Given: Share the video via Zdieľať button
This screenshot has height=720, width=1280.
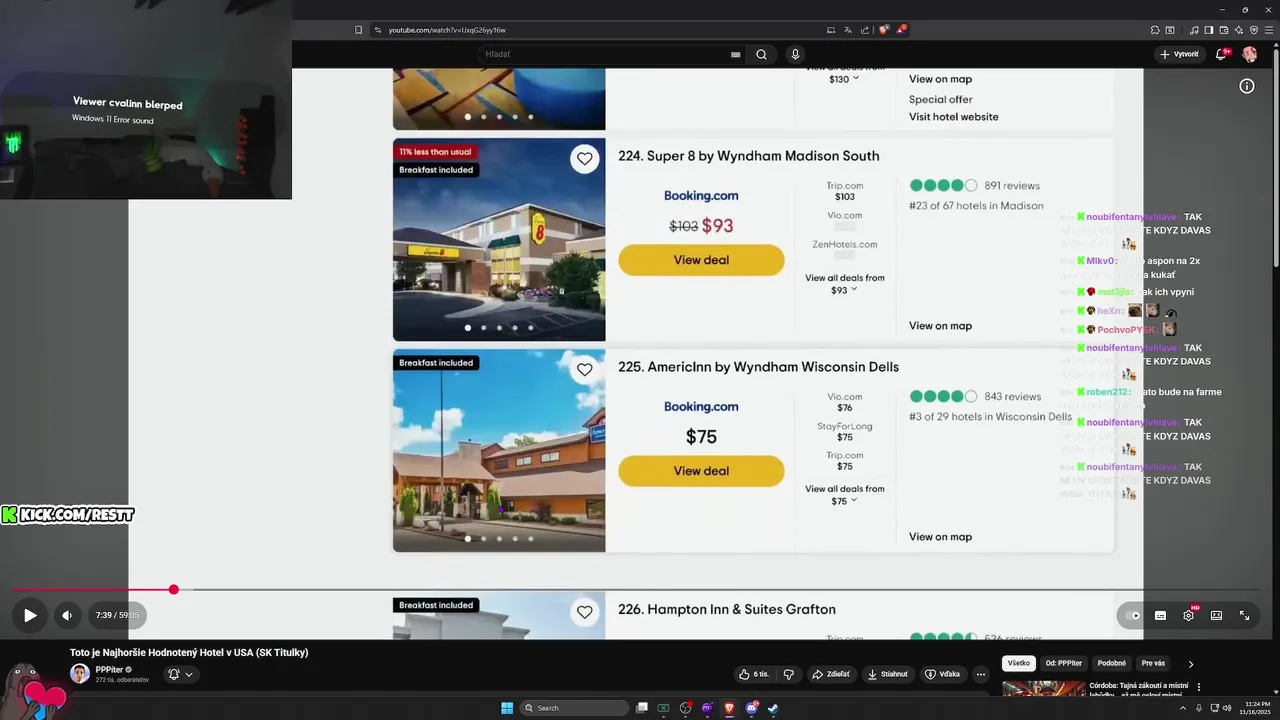Looking at the screenshot, I should (830, 674).
